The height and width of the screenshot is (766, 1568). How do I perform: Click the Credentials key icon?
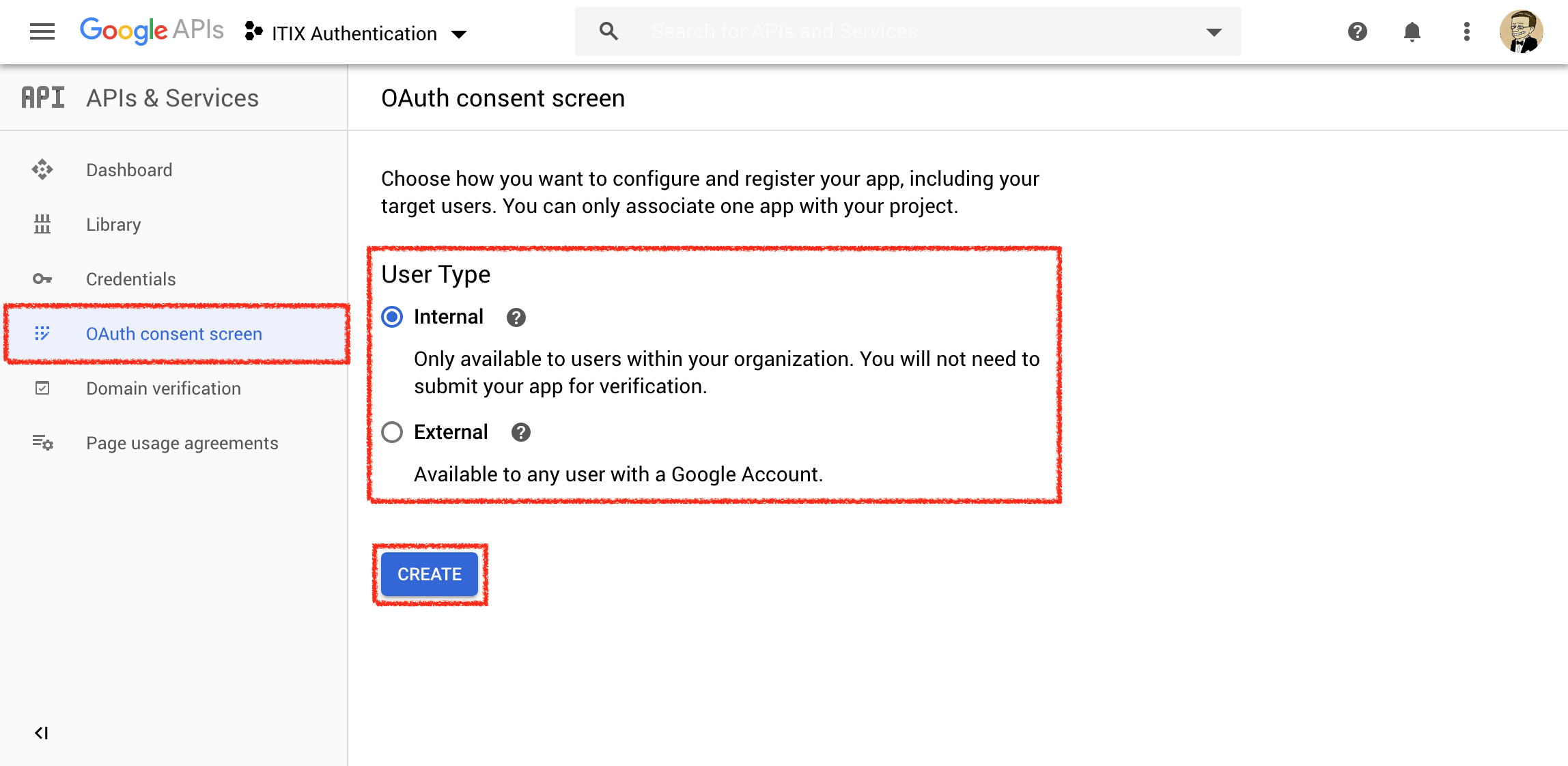42,279
